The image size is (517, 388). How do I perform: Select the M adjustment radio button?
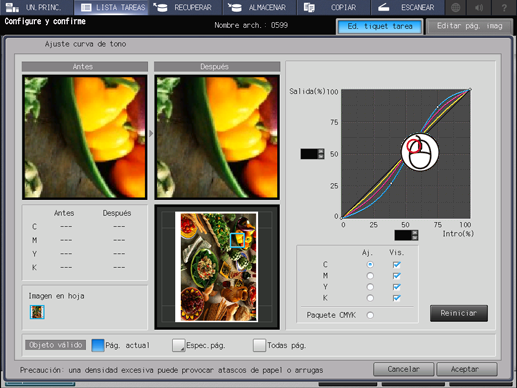[x=370, y=276]
